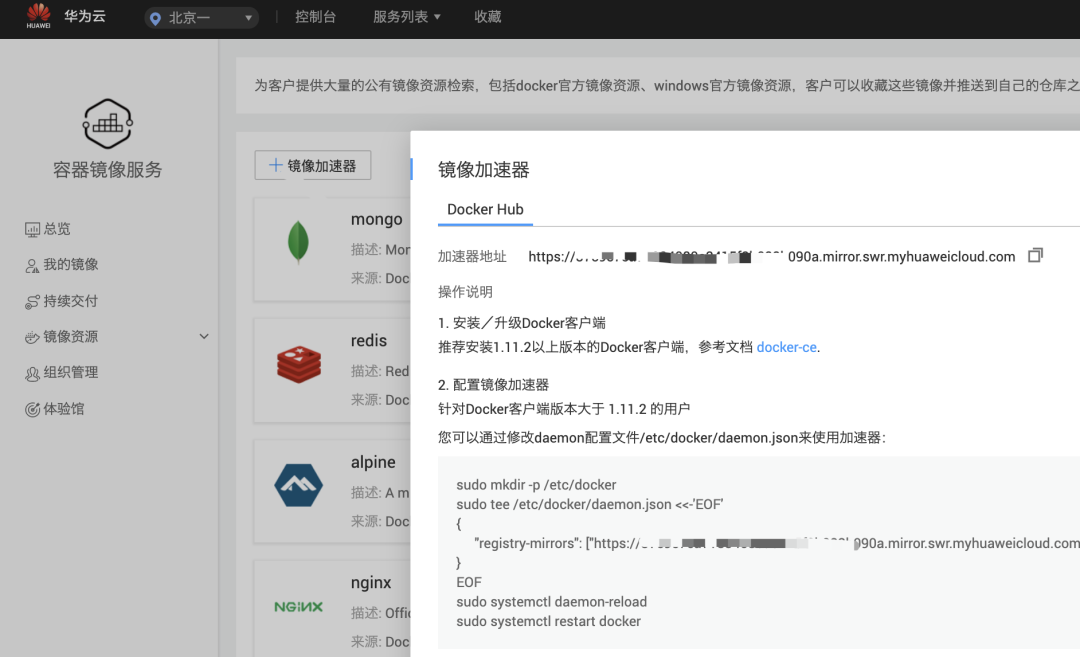
Task: Click the 总览 overview icon in the sidebar
Action: coord(32,229)
